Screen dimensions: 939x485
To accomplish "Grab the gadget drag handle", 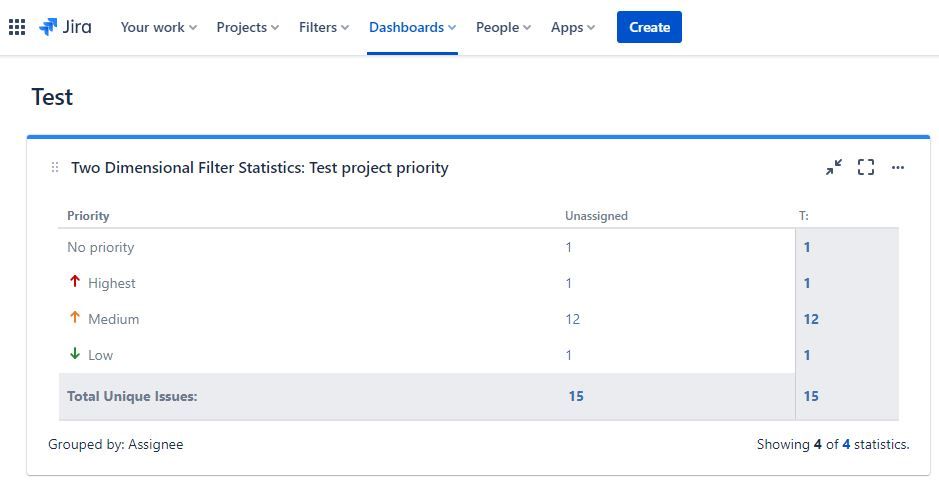I will pos(55,167).
